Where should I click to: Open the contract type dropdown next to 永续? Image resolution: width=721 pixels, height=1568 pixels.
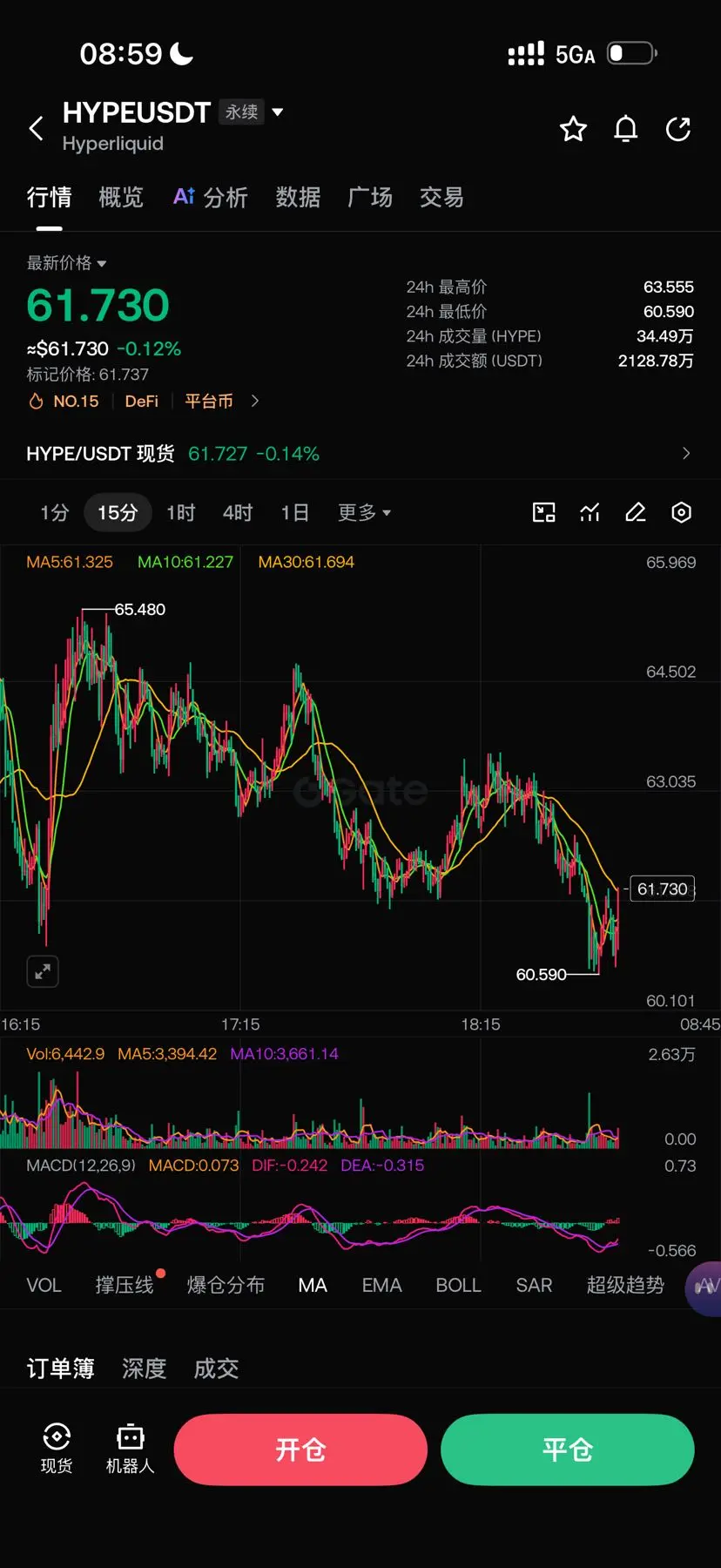coord(278,112)
